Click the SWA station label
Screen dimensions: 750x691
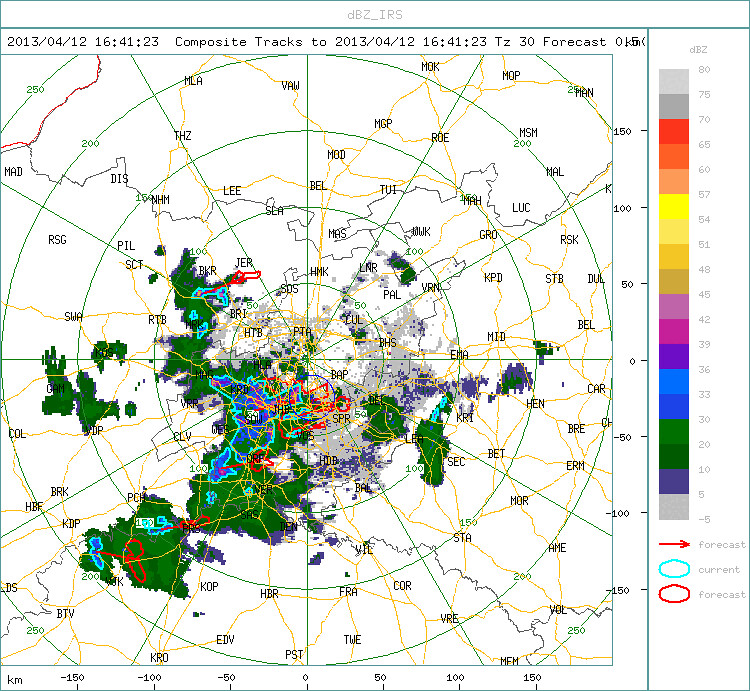73,317
